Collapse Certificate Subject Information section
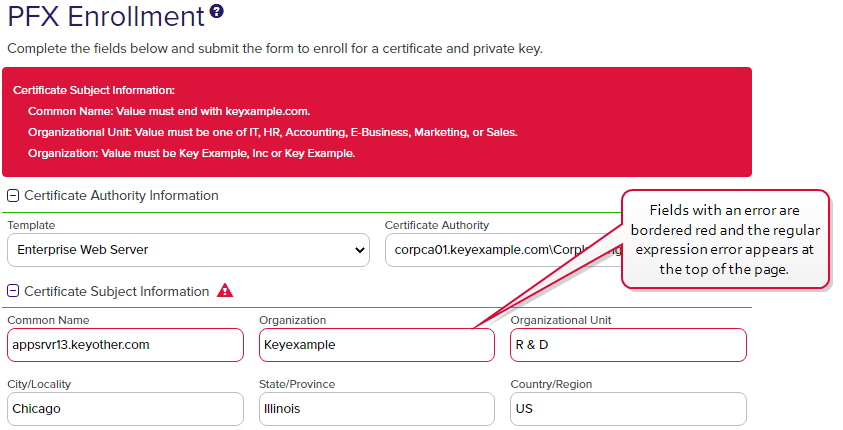Viewport: 843px width, 430px height. tap(13, 291)
